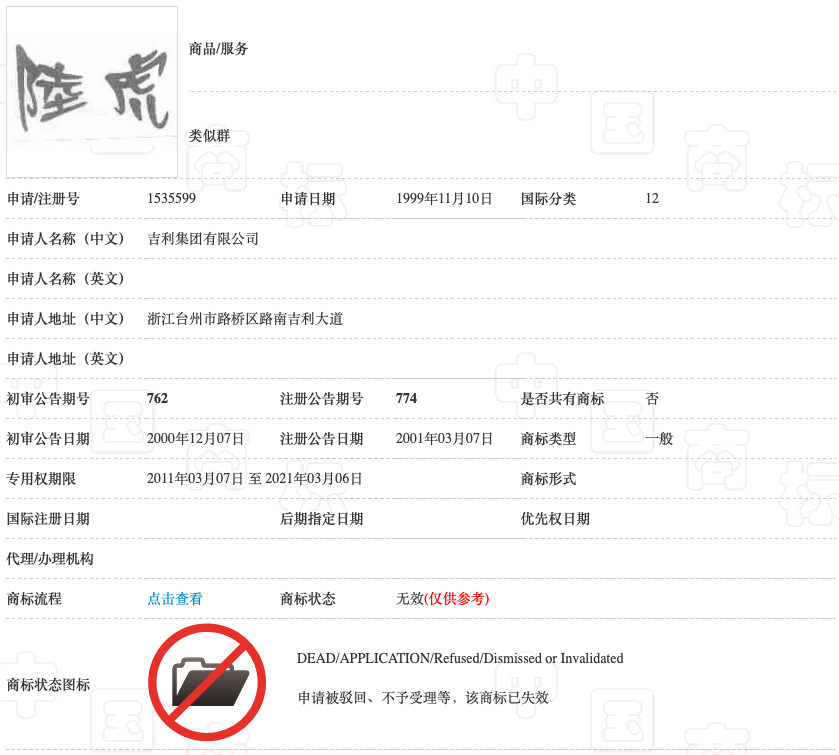Image resolution: width=839 pixels, height=755 pixels.
Task: Select shared trademark value 否
Action: (652, 399)
